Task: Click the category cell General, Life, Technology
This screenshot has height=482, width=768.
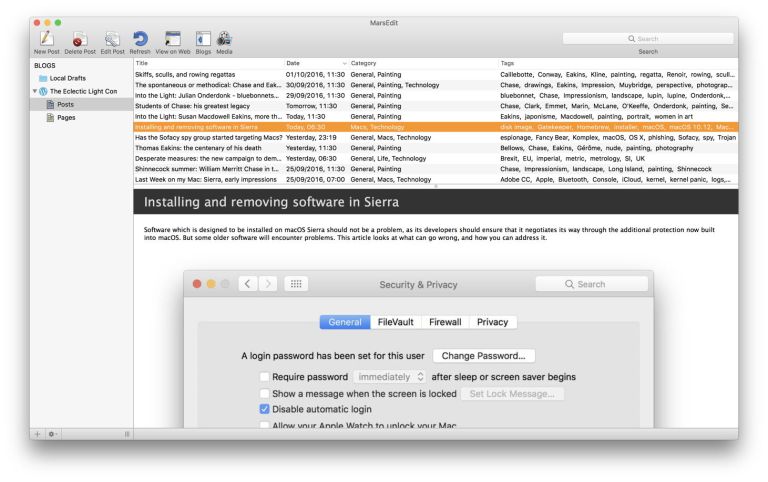Action: click(388, 159)
